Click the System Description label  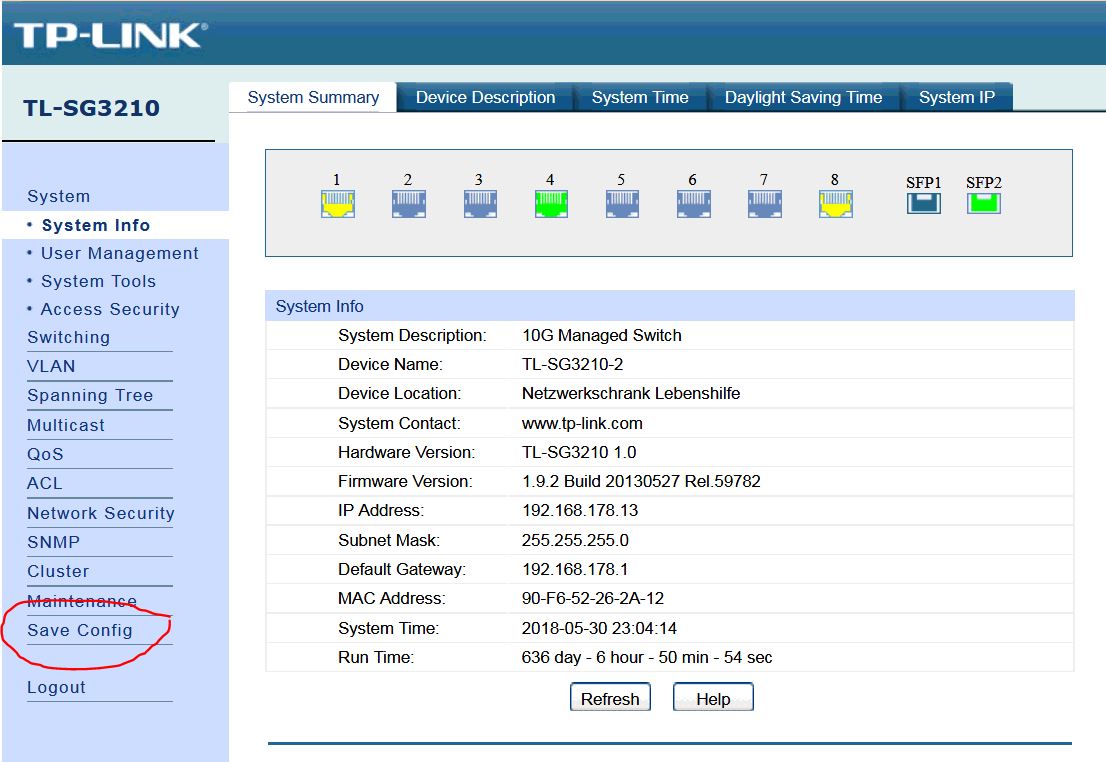click(x=412, y=335)
